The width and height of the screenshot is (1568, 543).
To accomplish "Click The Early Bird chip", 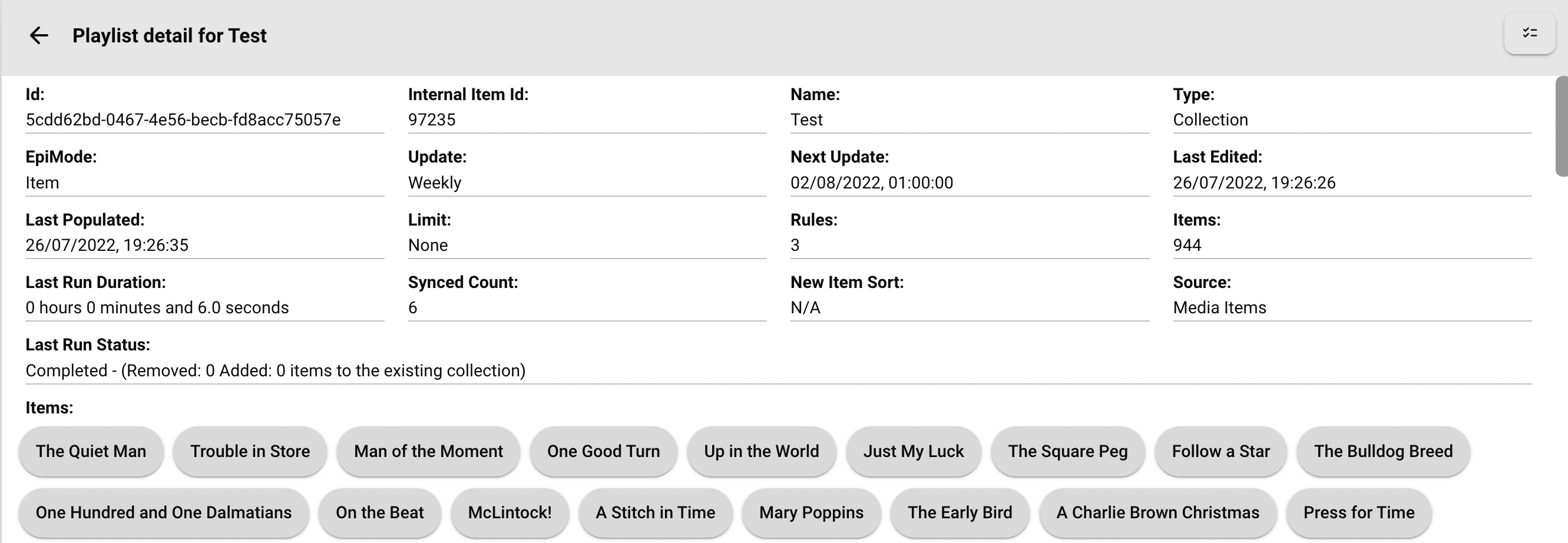I will [960, 512].
